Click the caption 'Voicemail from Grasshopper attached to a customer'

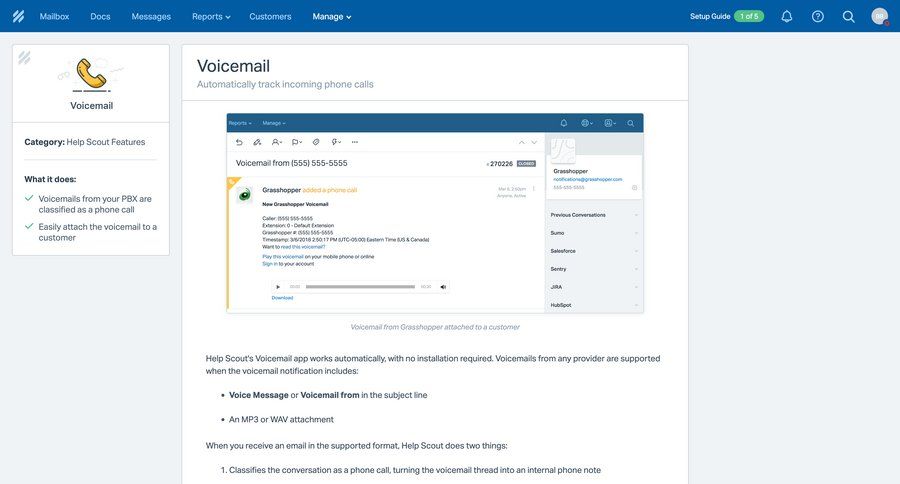pos(435,327)
